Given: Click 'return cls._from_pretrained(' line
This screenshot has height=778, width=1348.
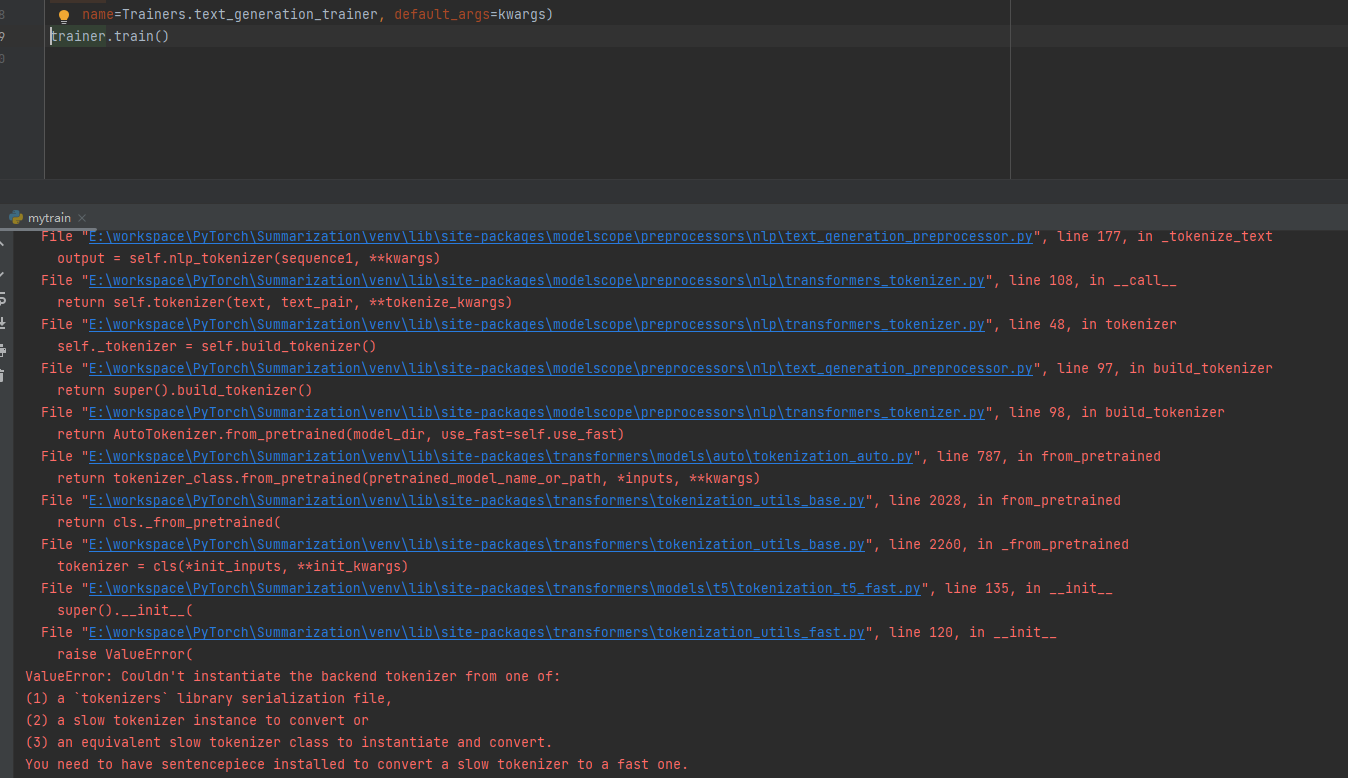Looking at the screenshot, I should [170, 523].
